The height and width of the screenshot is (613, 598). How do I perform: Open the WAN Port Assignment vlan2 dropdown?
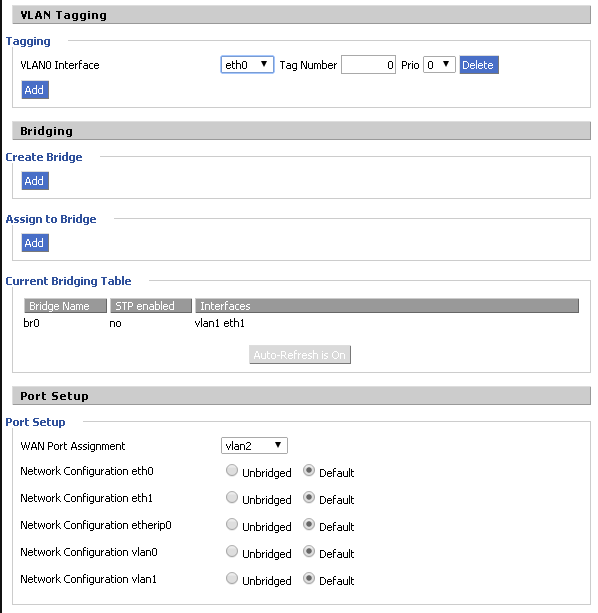pyautogui.click(x=254, y=446)
